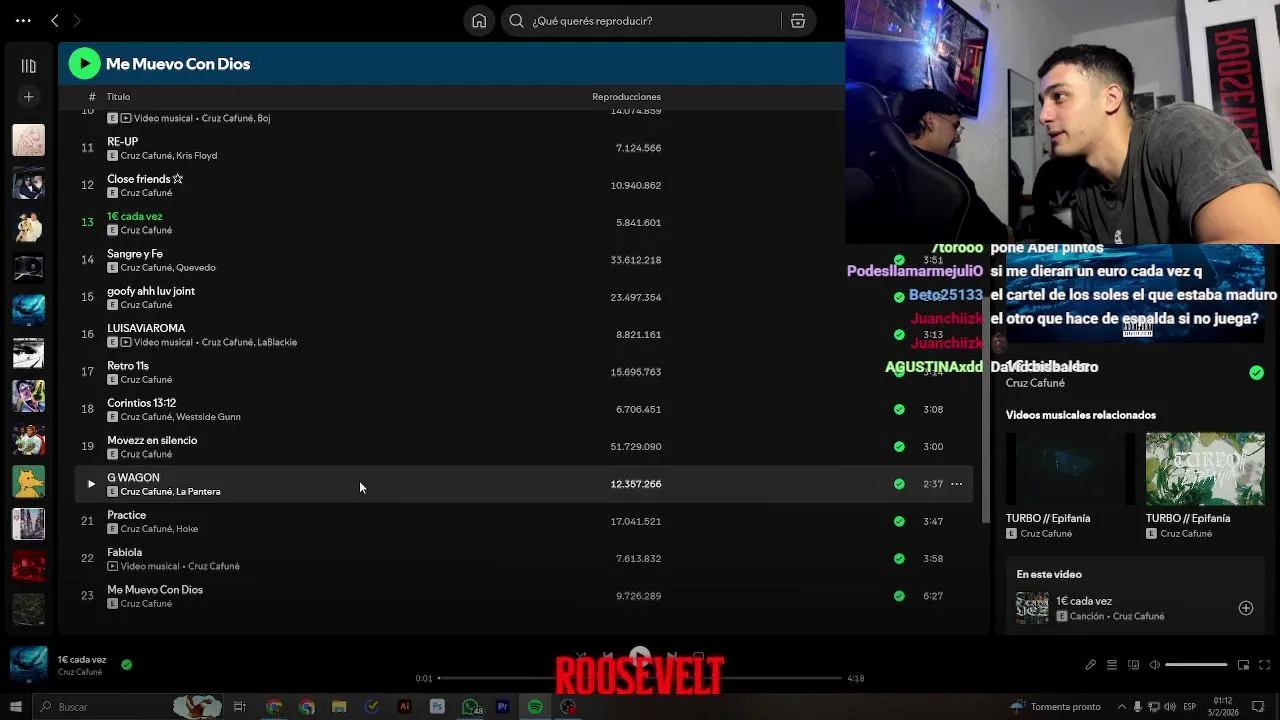Open the Westside Gunn artist link

(x=208, y=417)
